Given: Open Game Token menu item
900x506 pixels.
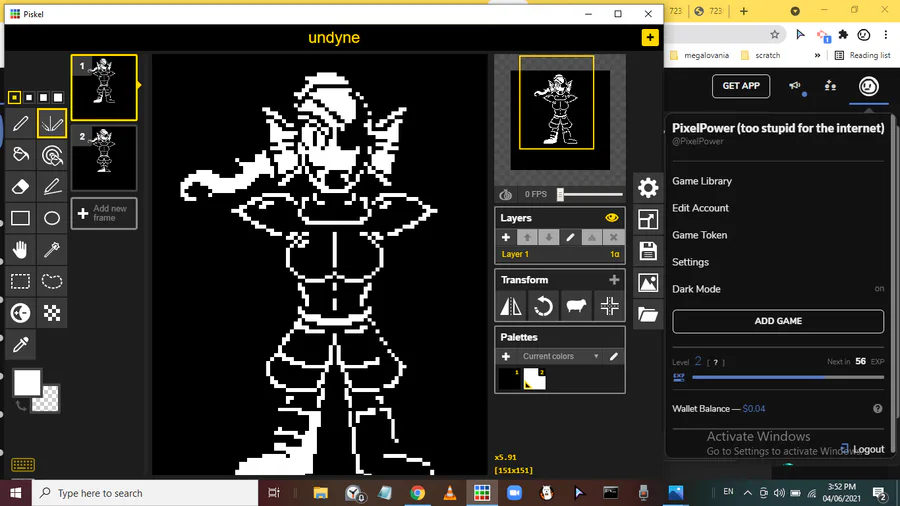Looking at the screenshot, I should 700,235.
